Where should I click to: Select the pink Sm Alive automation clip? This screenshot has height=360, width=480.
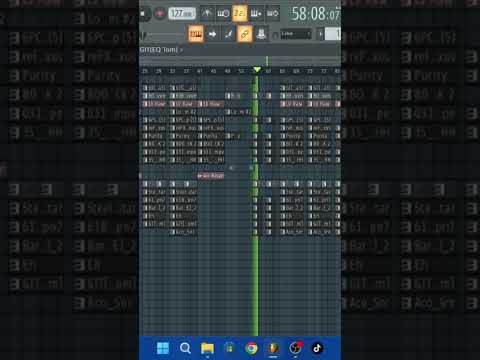tap(211, 176)
